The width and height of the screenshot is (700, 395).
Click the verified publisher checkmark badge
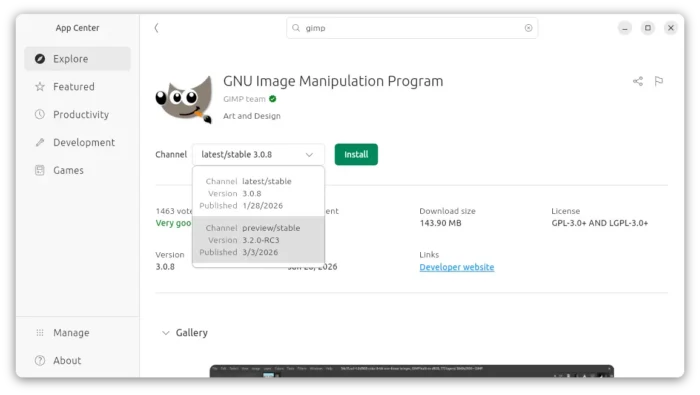tap(273, 99)
